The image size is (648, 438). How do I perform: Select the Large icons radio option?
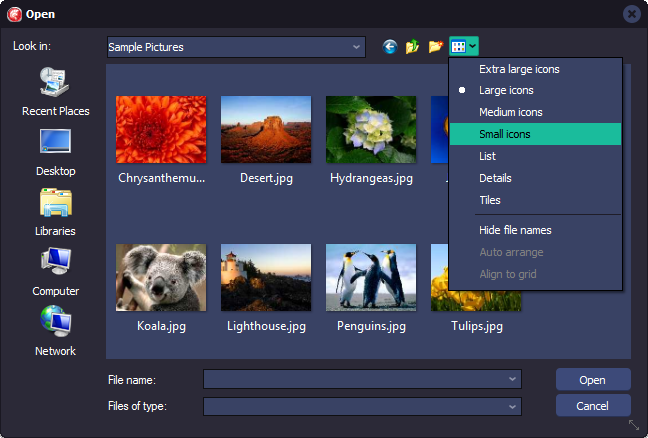(x=505, y=90)
